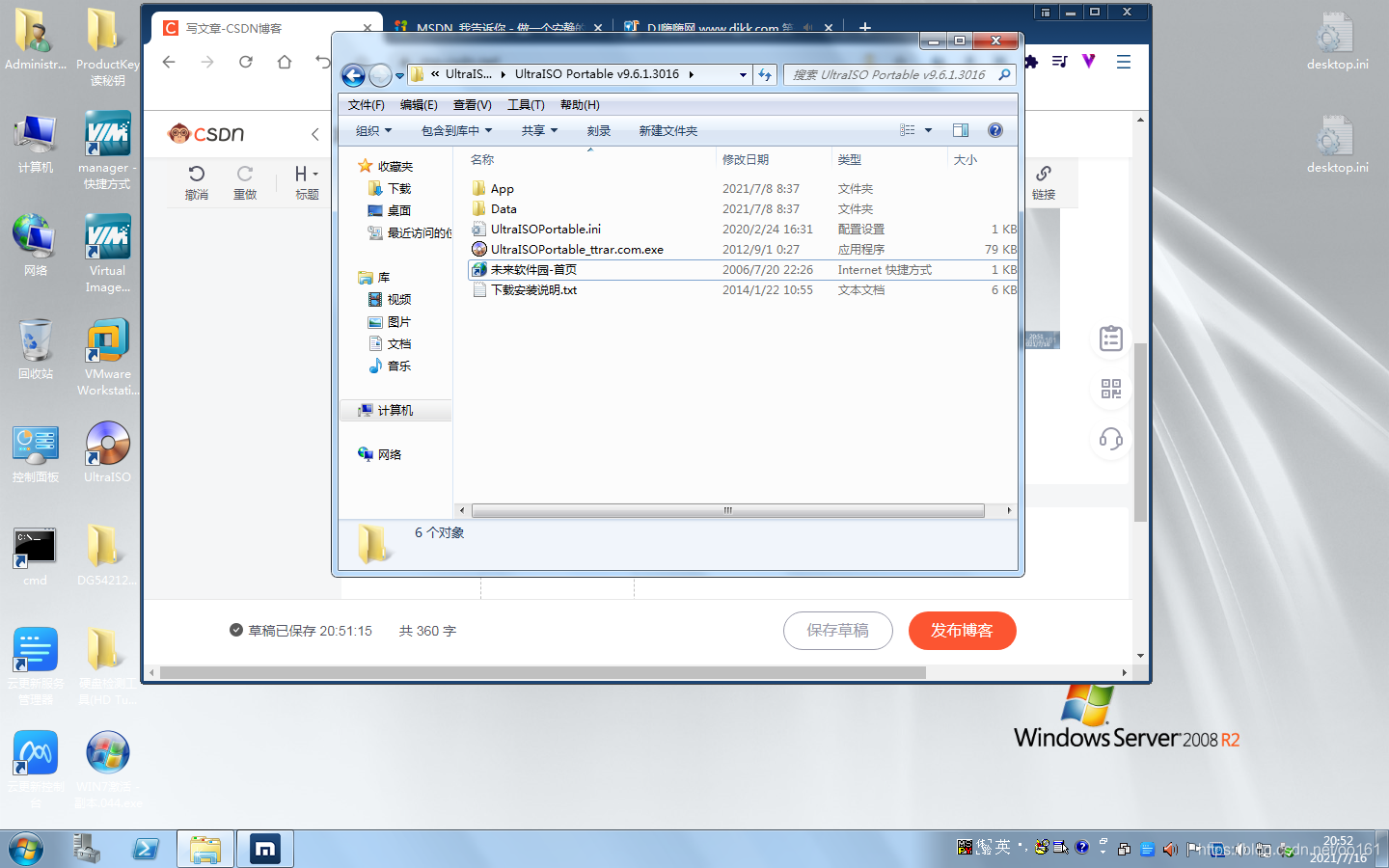The width and height of the screenshot is (1389, 868).
Task: Select 收藏夹 in navigation pane
Action: point(395,166)
